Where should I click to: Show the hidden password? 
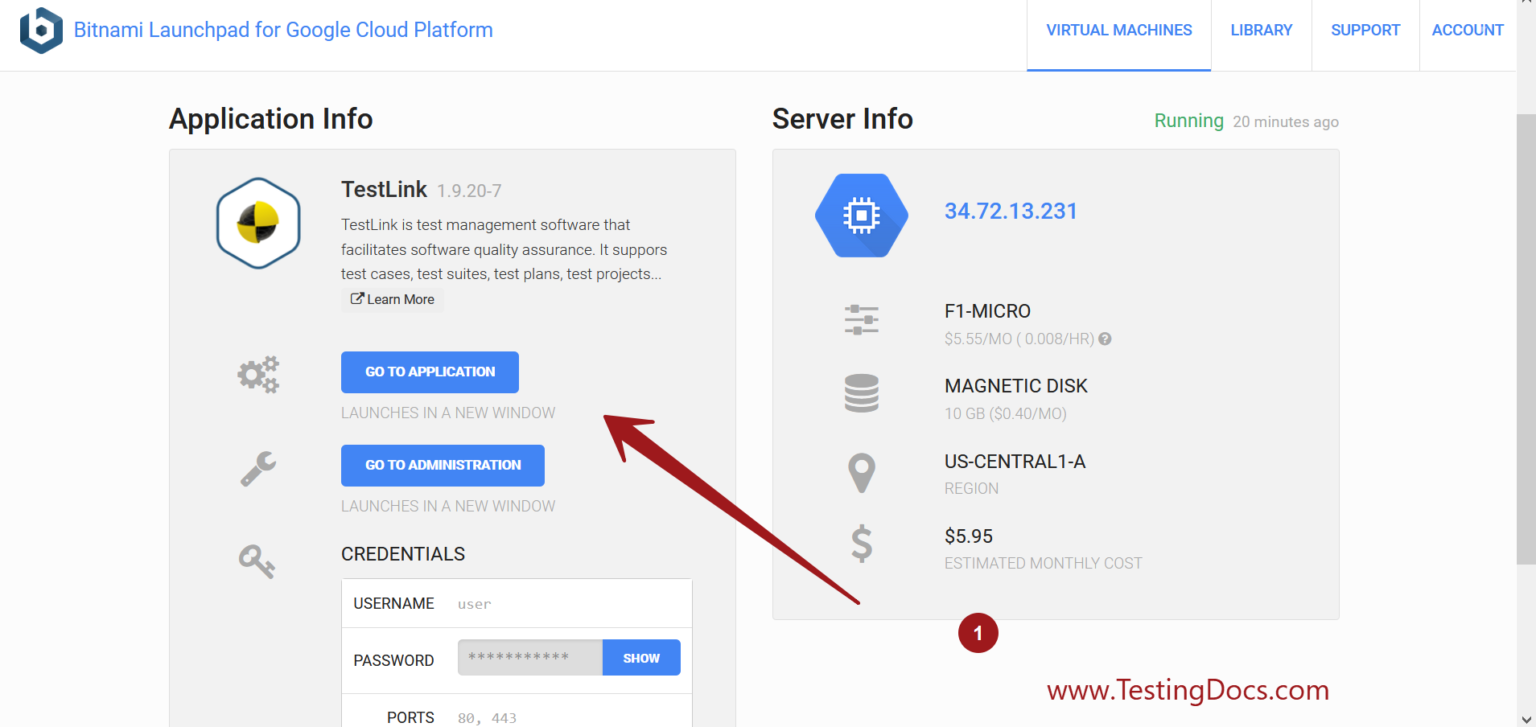[x=641, y=658]
